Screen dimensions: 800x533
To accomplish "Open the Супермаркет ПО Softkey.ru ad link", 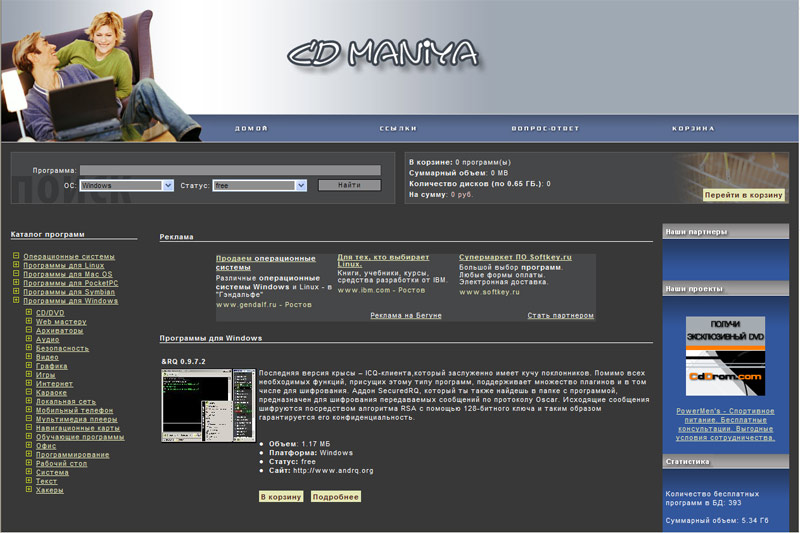I will pos(515,257).
